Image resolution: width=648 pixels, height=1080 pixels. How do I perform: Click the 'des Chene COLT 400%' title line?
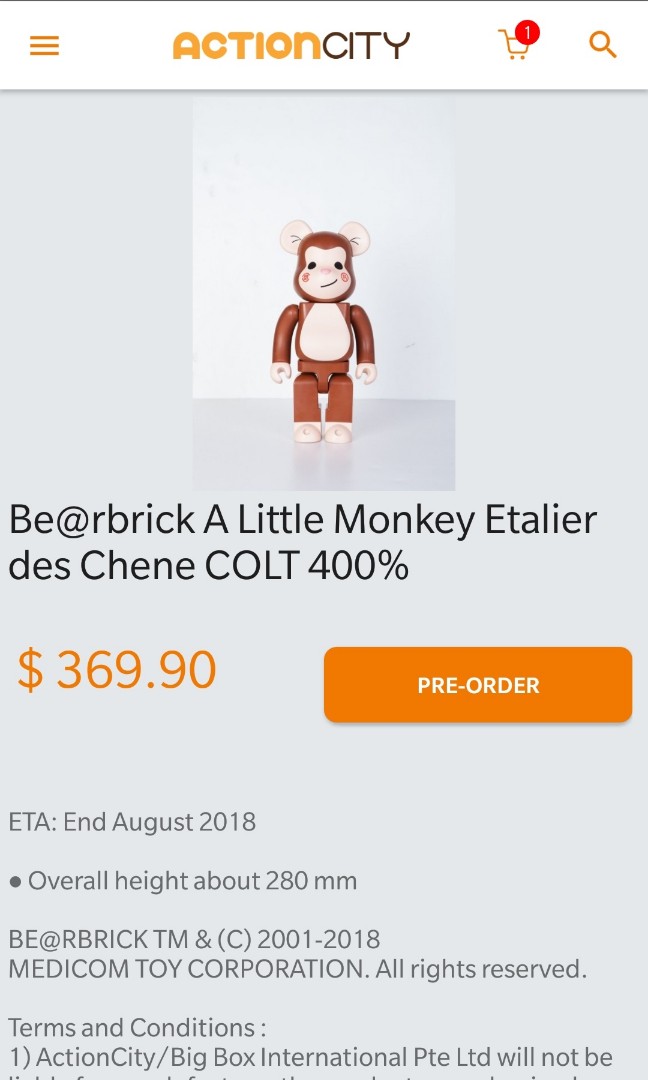209,565
